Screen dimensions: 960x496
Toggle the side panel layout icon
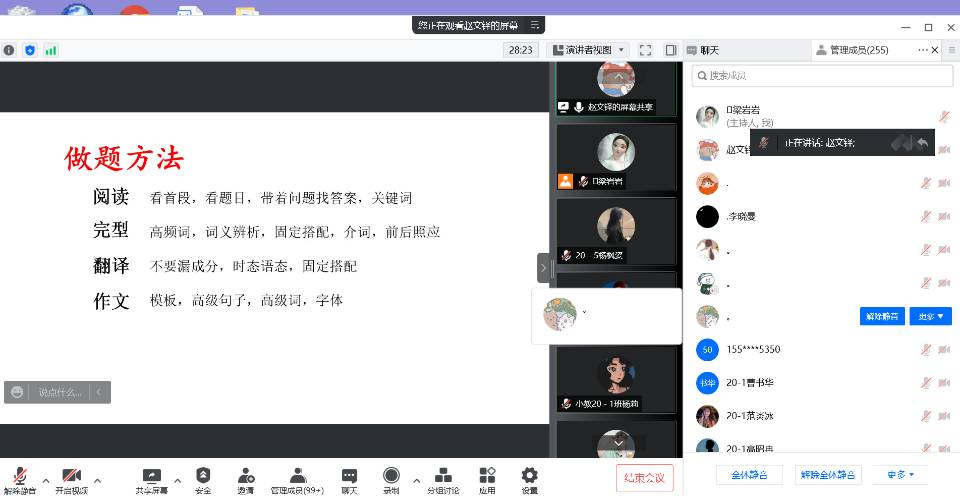(x=668, y=50)
